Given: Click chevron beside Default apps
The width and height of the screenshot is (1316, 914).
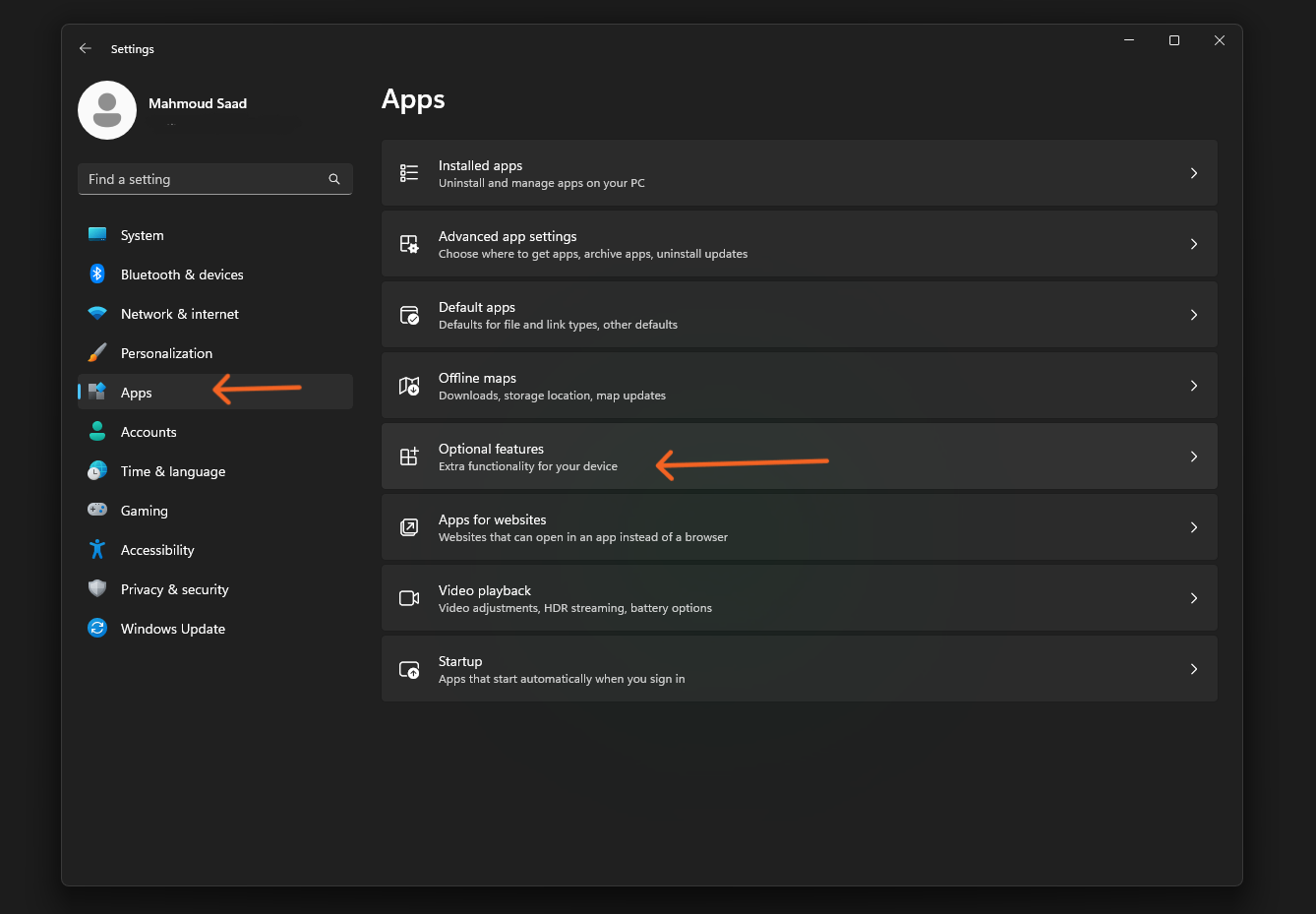Looking at the screenshot, I should (1193, 315).
